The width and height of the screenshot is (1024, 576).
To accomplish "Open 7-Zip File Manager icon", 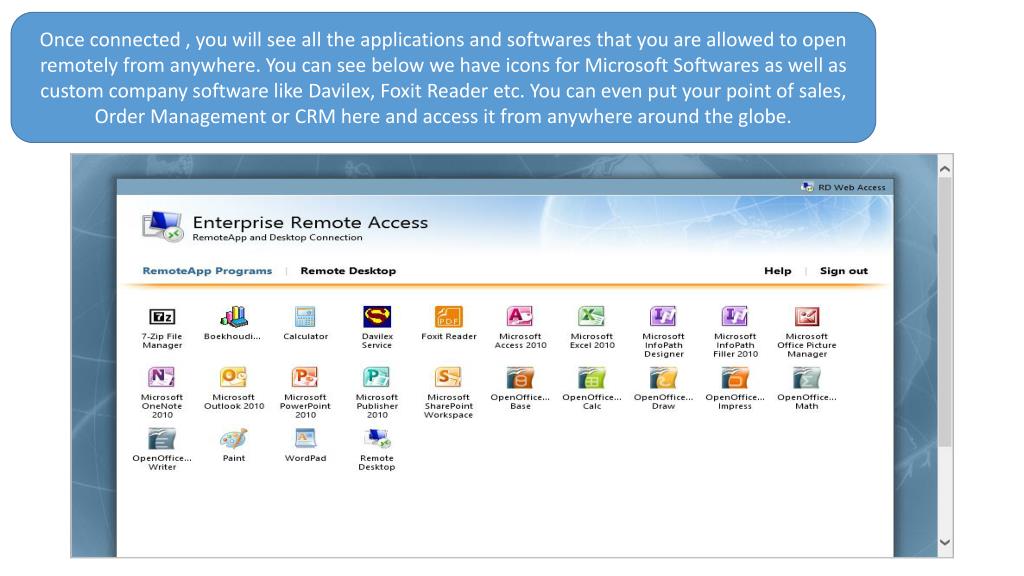I will [x=162, y=317].
